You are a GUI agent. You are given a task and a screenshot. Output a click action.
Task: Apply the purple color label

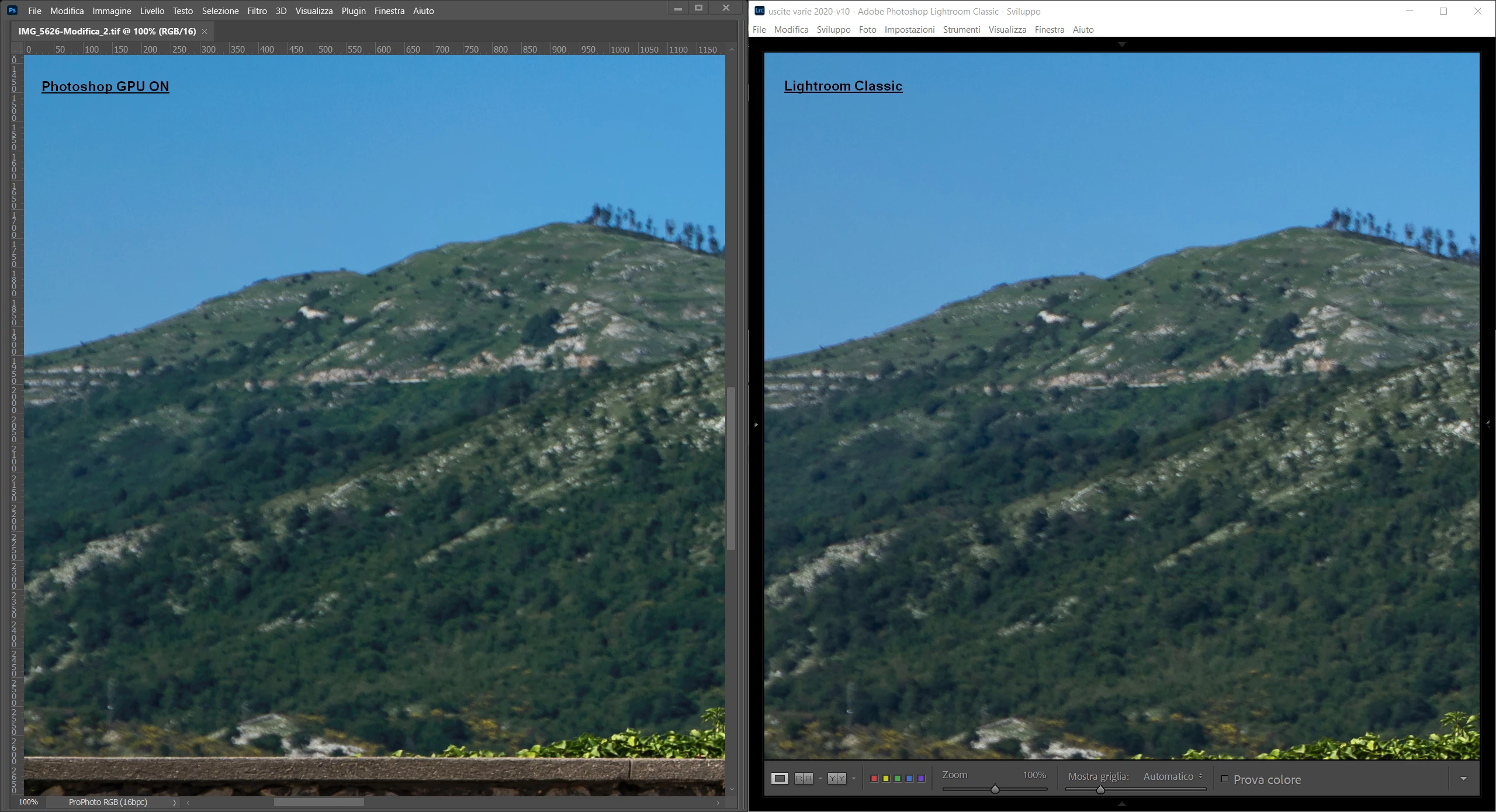point(921,778)
